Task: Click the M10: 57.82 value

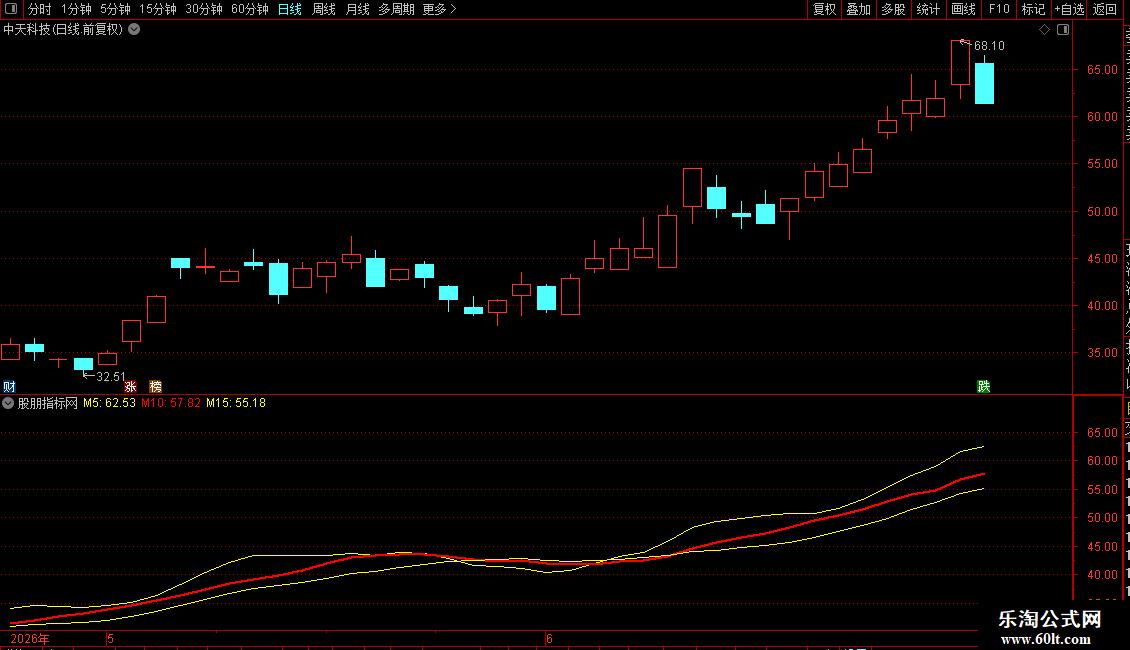Action: [x=171, y=404]
